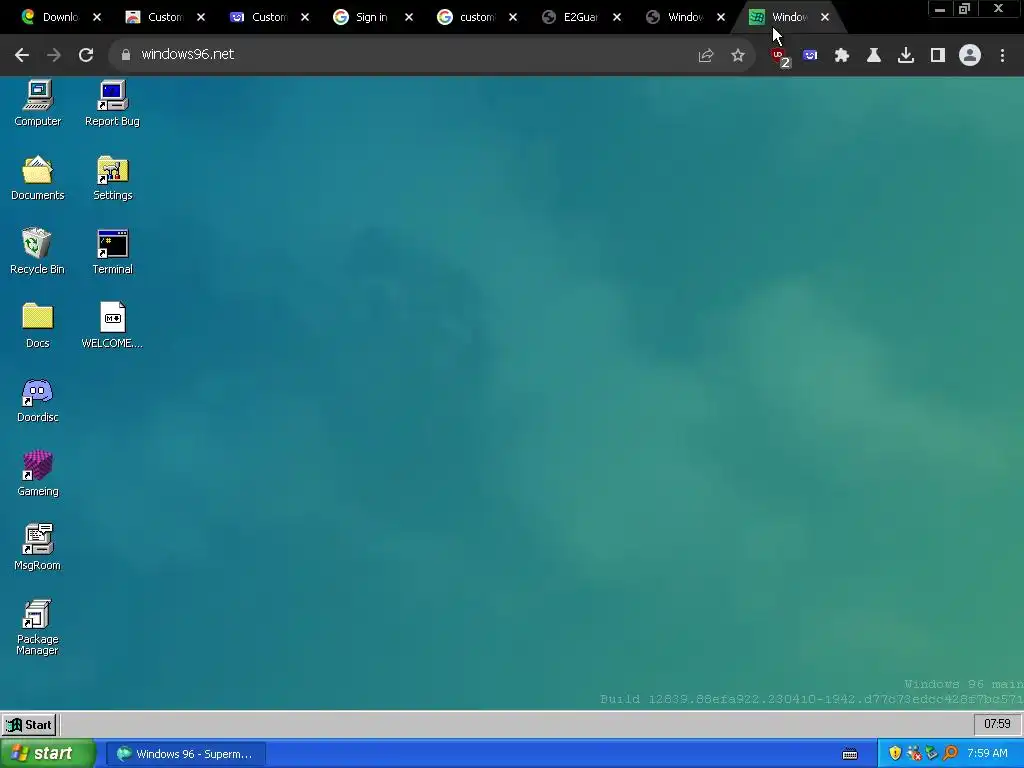Open the Recycle Bin icon
Viewport: 1024px width, 768px height.
coord(37,251)
